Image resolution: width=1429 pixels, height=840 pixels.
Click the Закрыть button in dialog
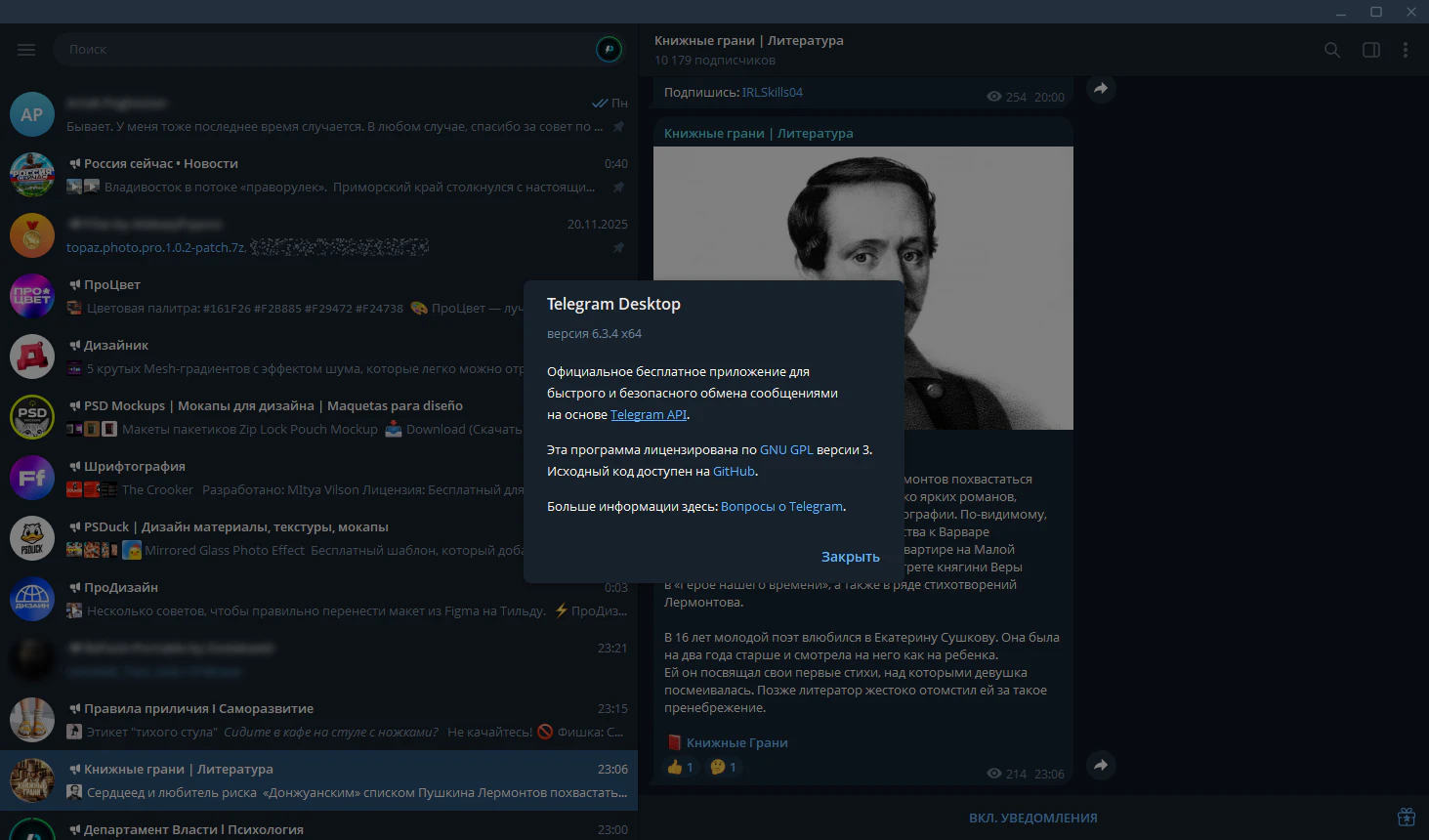pos(850,557)
